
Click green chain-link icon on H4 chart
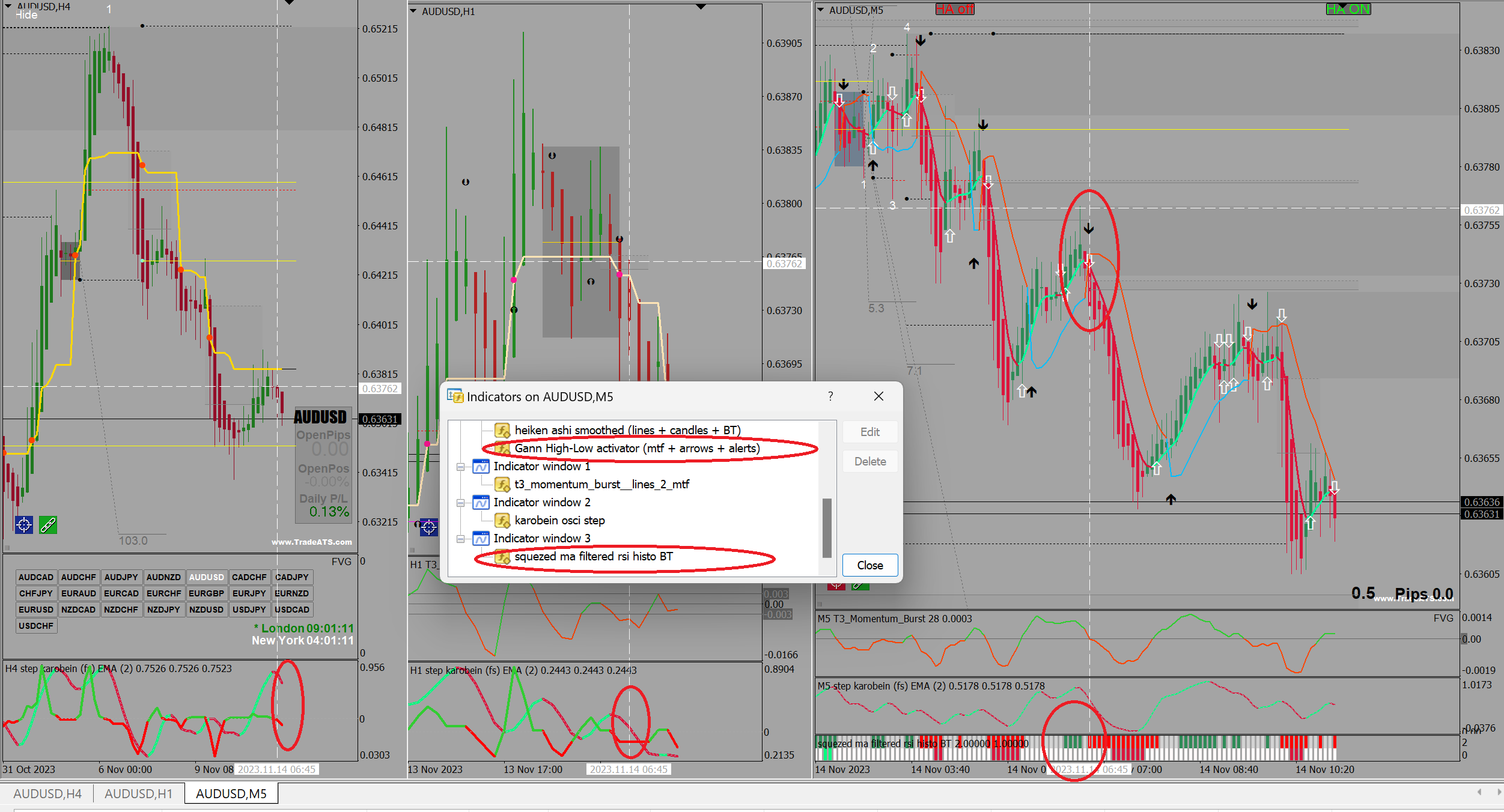48,525
